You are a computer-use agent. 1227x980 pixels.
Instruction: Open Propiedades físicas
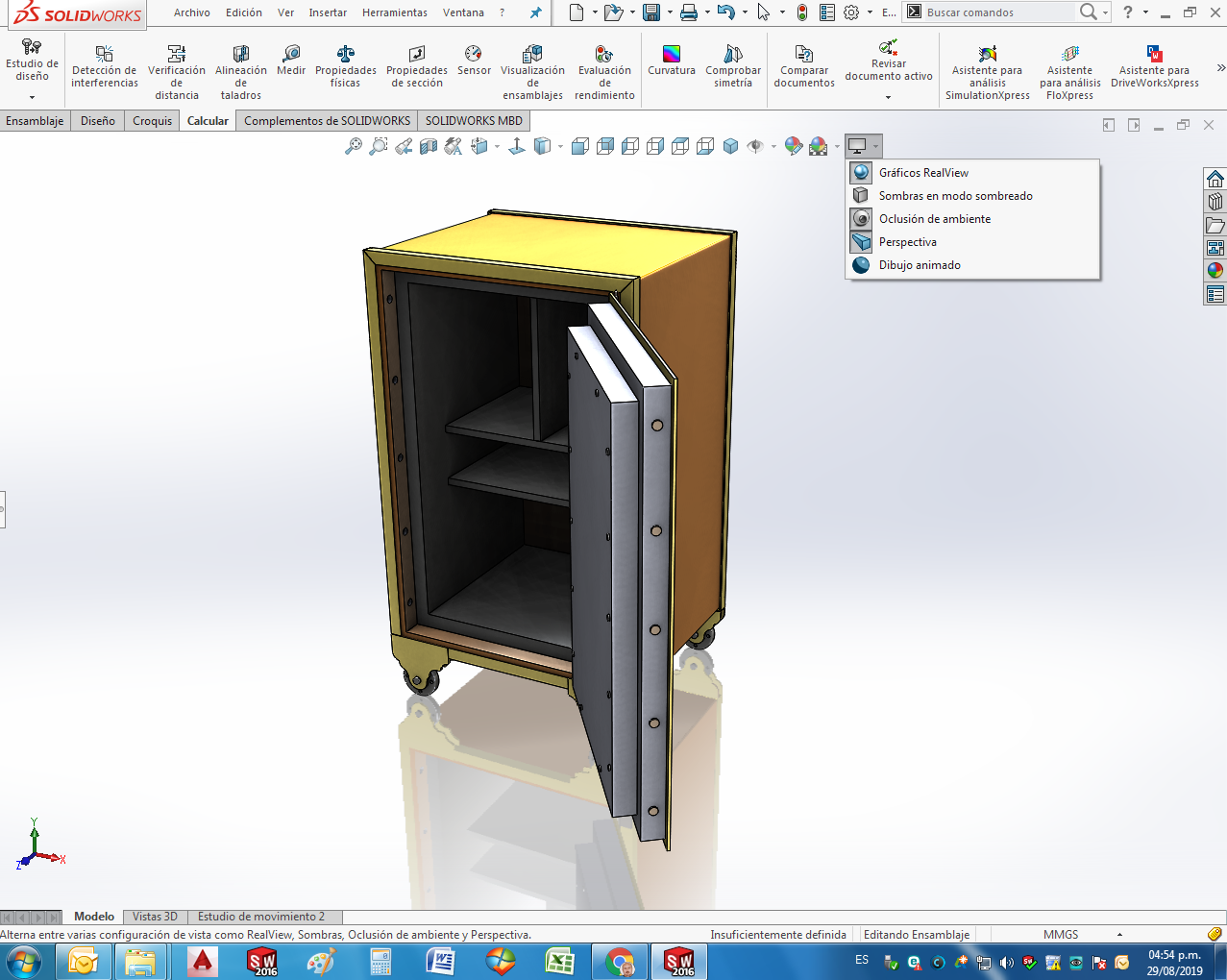tap(346, 66)
